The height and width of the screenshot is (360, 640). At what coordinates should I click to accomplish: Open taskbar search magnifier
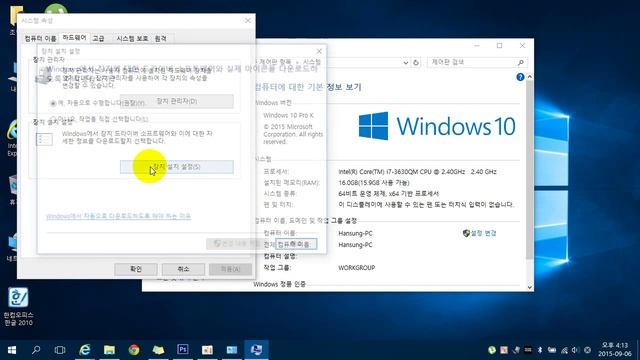(x=36, y=350)
